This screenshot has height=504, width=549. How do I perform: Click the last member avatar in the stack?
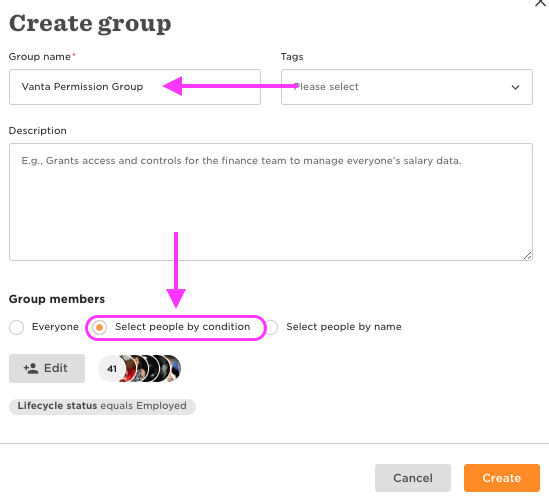tap(175, 368)
